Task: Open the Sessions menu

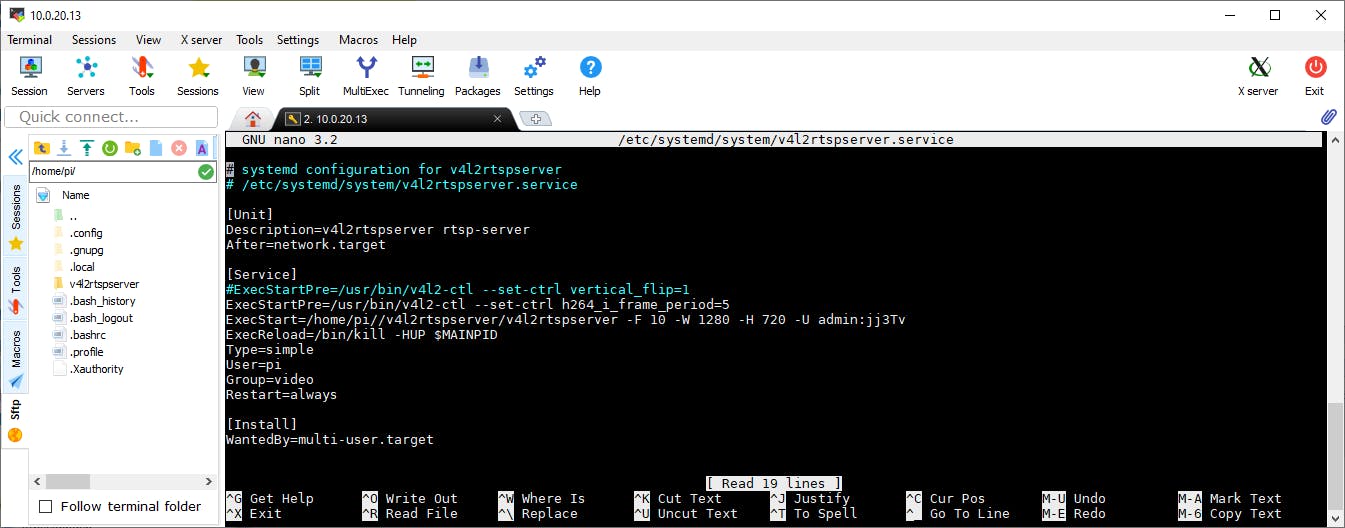Action: (x=94, y=40)
